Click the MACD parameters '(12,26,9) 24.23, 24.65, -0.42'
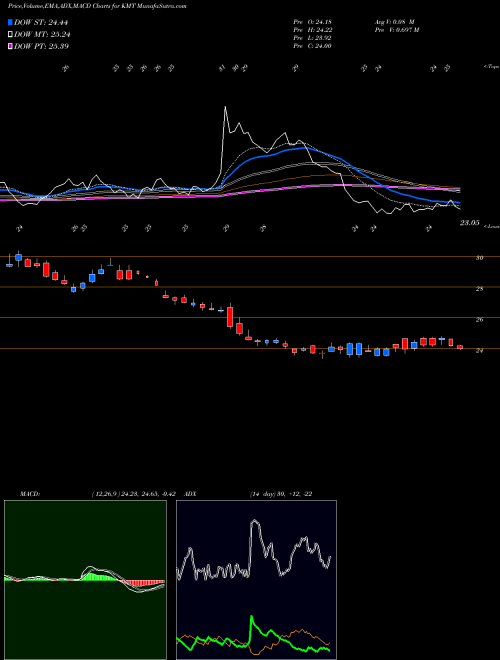Viewport: 500px width, 660px height. pyautogui.click(x=136, y=494)
